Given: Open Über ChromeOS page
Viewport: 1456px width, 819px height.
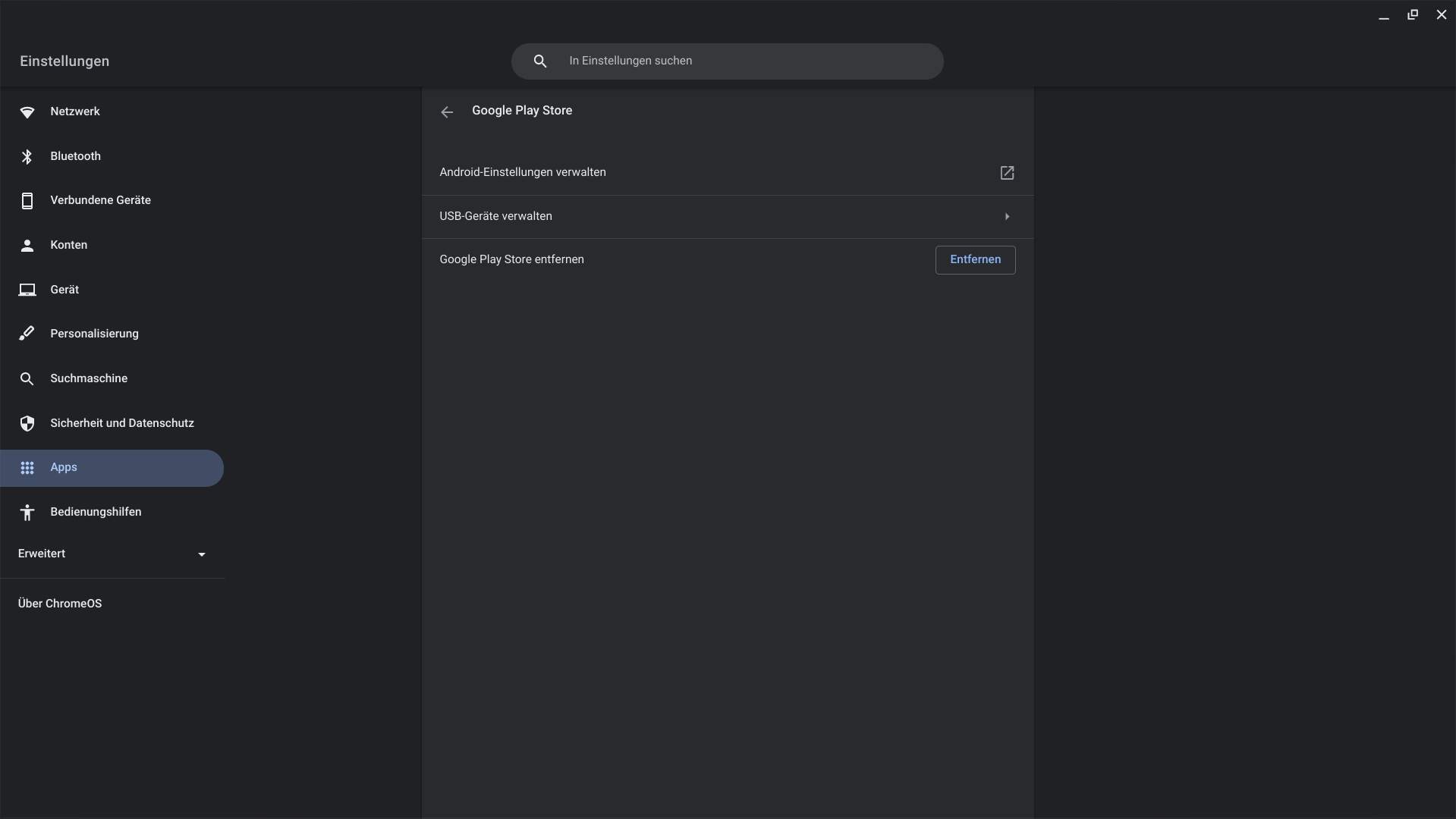Looking at the screenshot, I should (x=60, y=604).
